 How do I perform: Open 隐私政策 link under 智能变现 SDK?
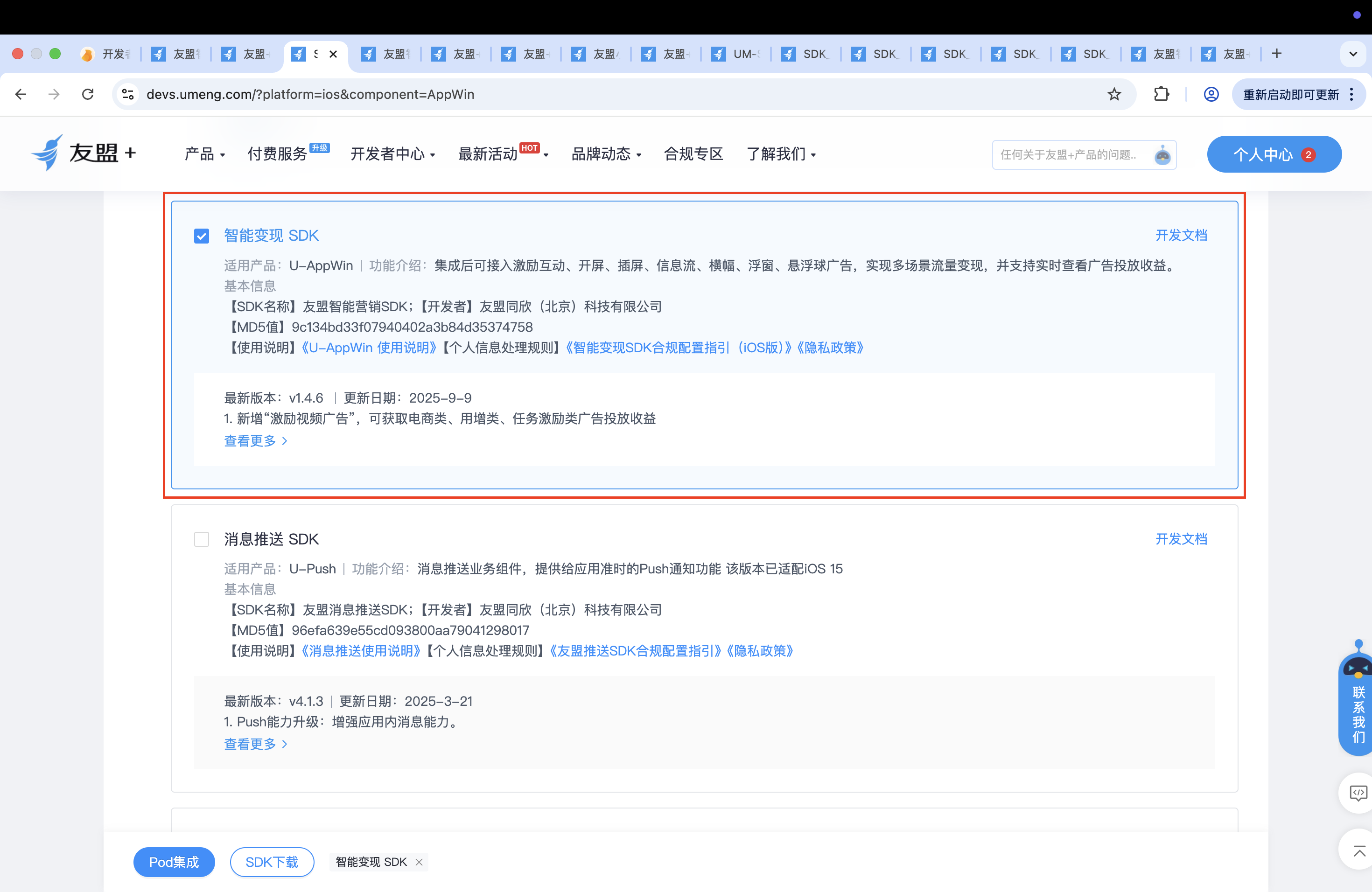(830, 348)
